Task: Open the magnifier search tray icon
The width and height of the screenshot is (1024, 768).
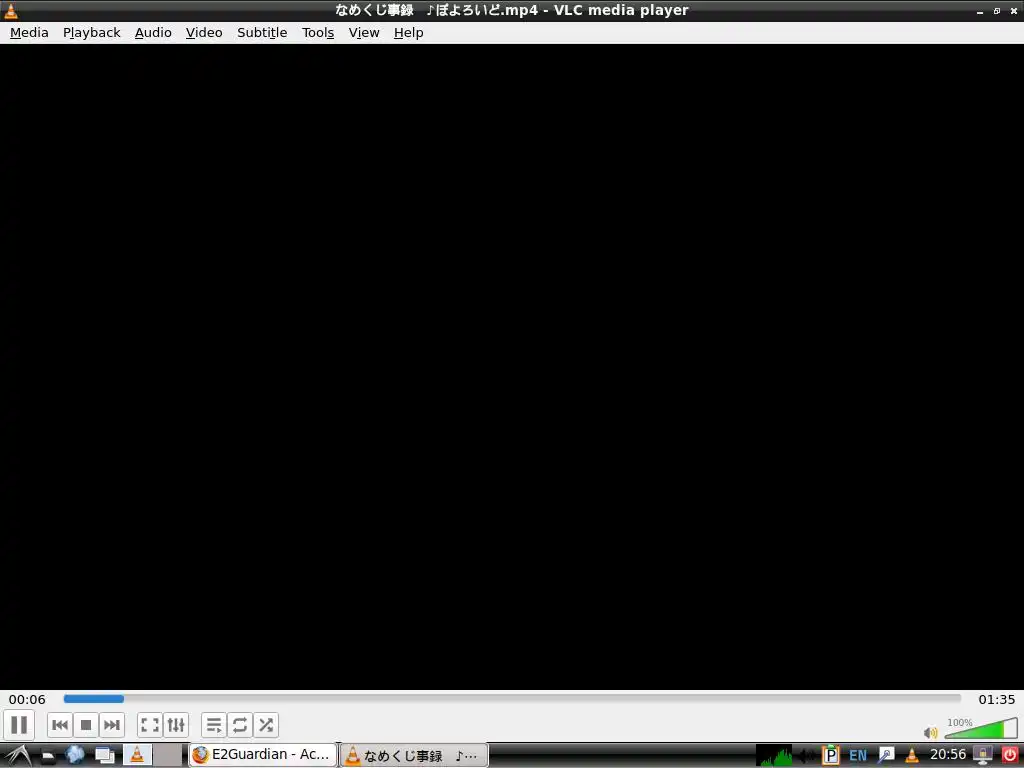Action: pyautogui.click(x=886, y=756)
